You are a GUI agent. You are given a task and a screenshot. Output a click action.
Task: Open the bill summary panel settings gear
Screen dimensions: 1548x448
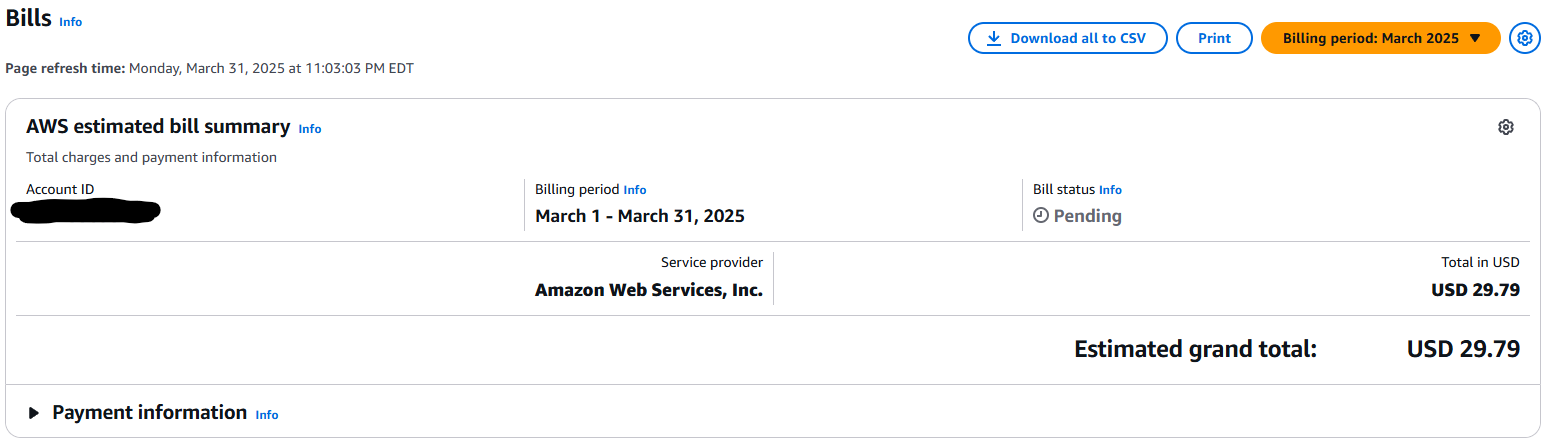(1505, 127)
